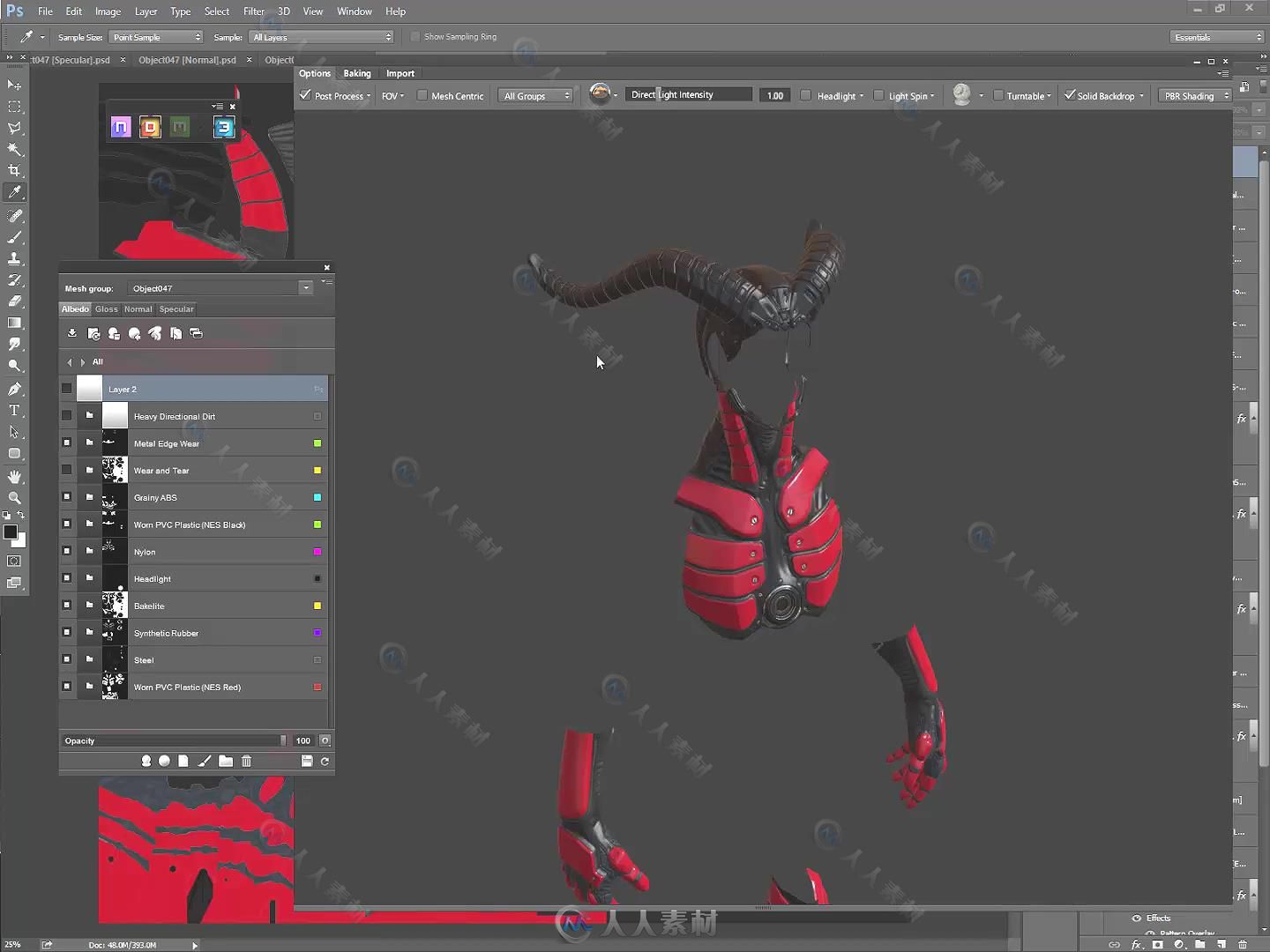Select the Eraser tool
Image resolution: width=1270 pixels, height=952 pixels.
pyautogui.click(x=14, y=301)
